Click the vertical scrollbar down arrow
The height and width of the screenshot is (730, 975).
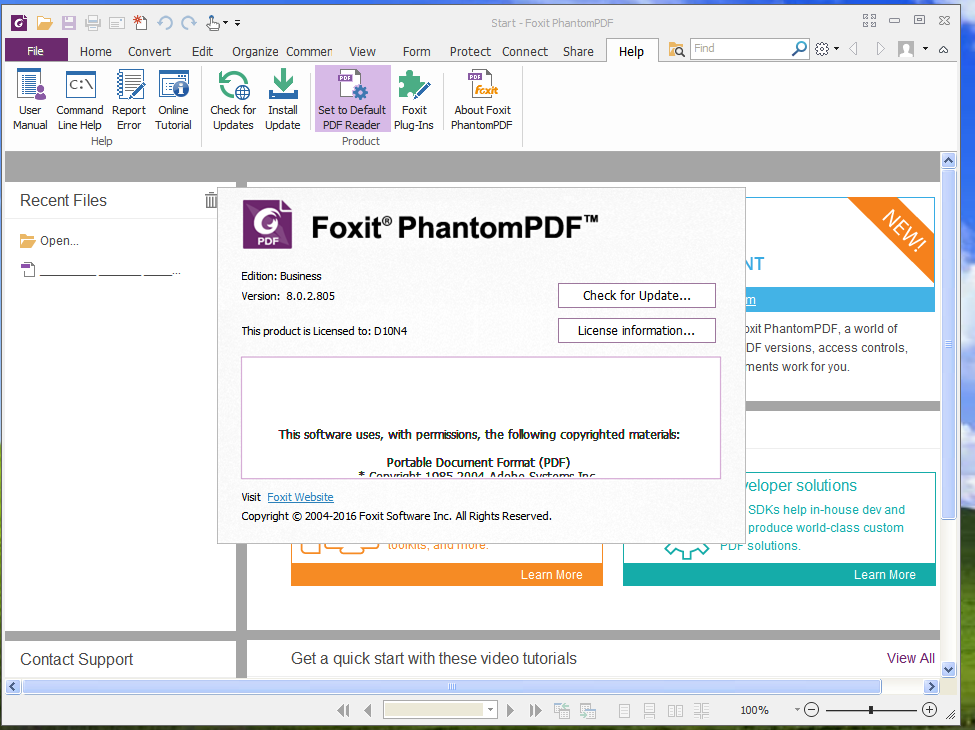click(948, 670)
